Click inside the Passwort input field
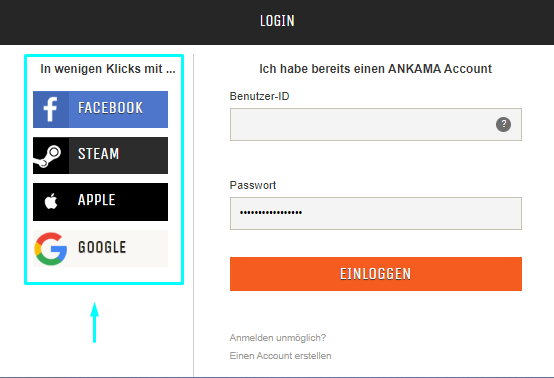The width and height of the screenshot is (554, 378). point(376,213)
